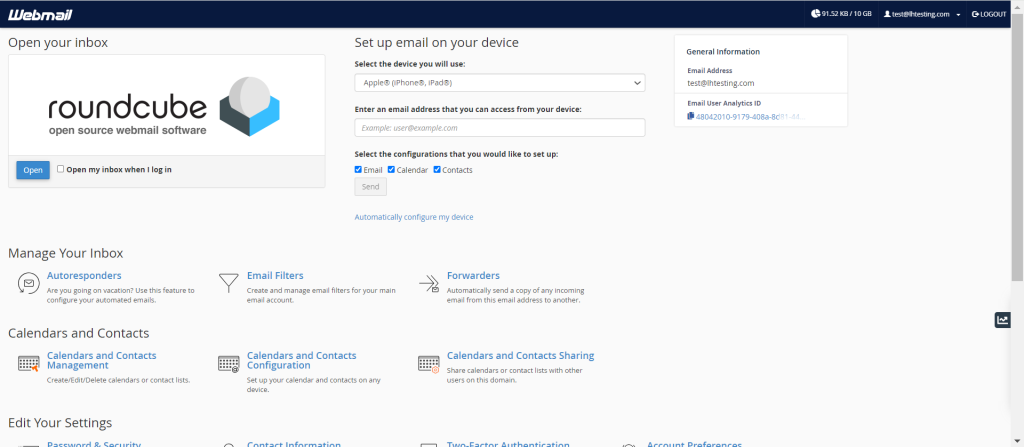Expand the device selection dropdown

499,83
